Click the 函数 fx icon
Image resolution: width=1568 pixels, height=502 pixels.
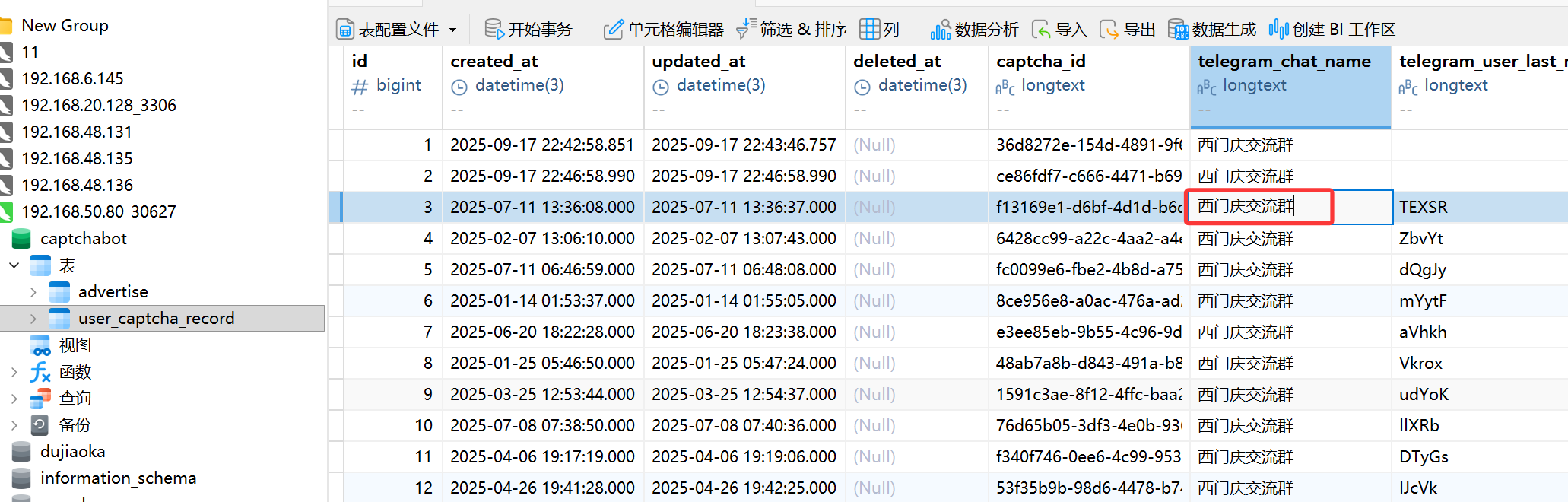[40, 372]
